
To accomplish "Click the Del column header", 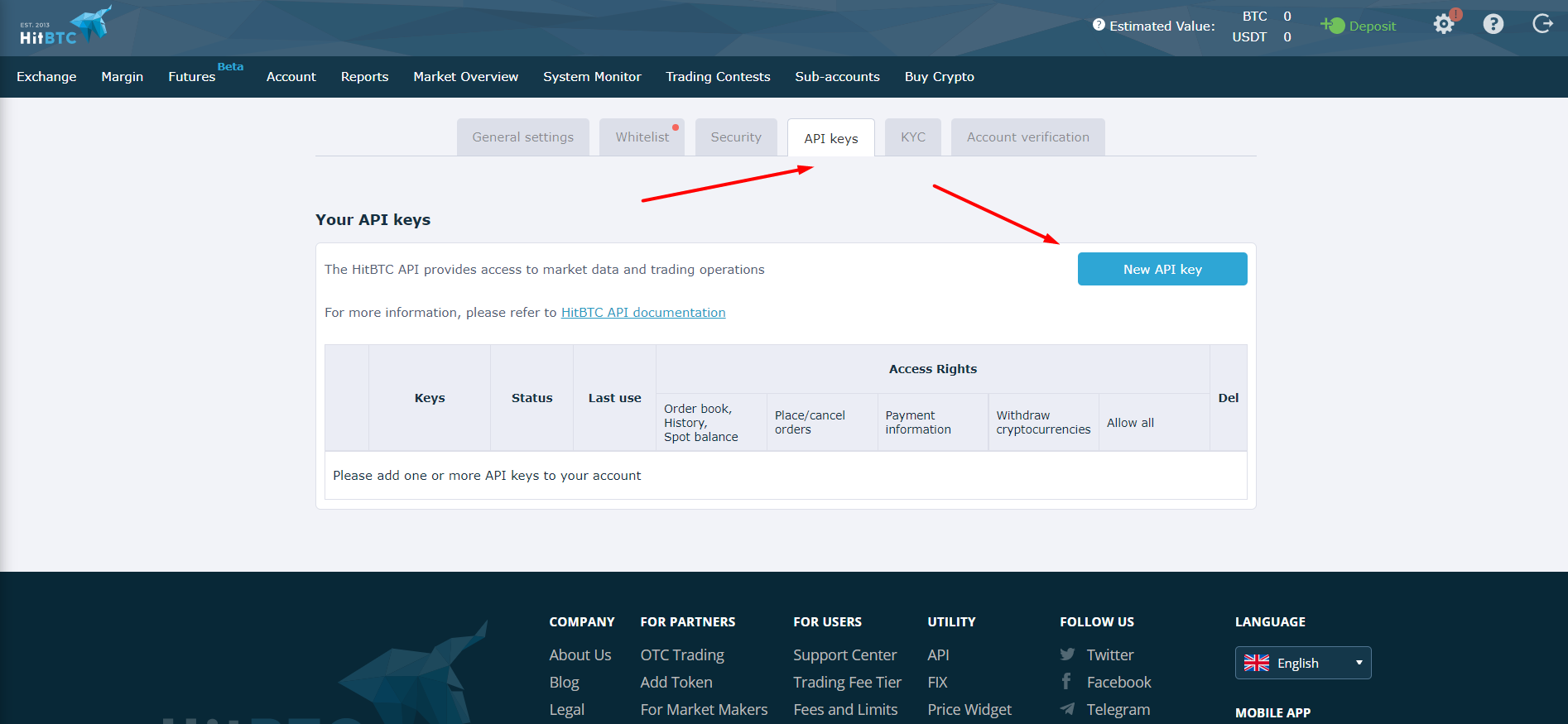I will pos(1229,398).
